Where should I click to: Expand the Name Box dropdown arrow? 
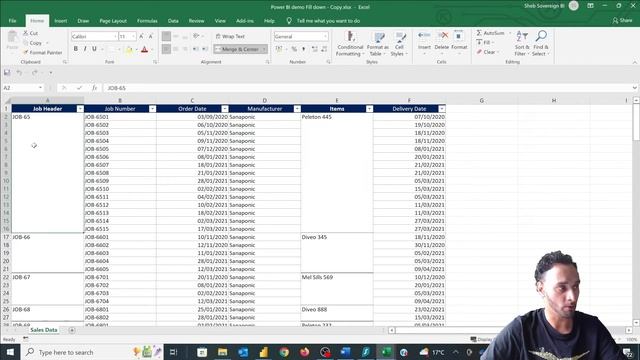[40, 88]
